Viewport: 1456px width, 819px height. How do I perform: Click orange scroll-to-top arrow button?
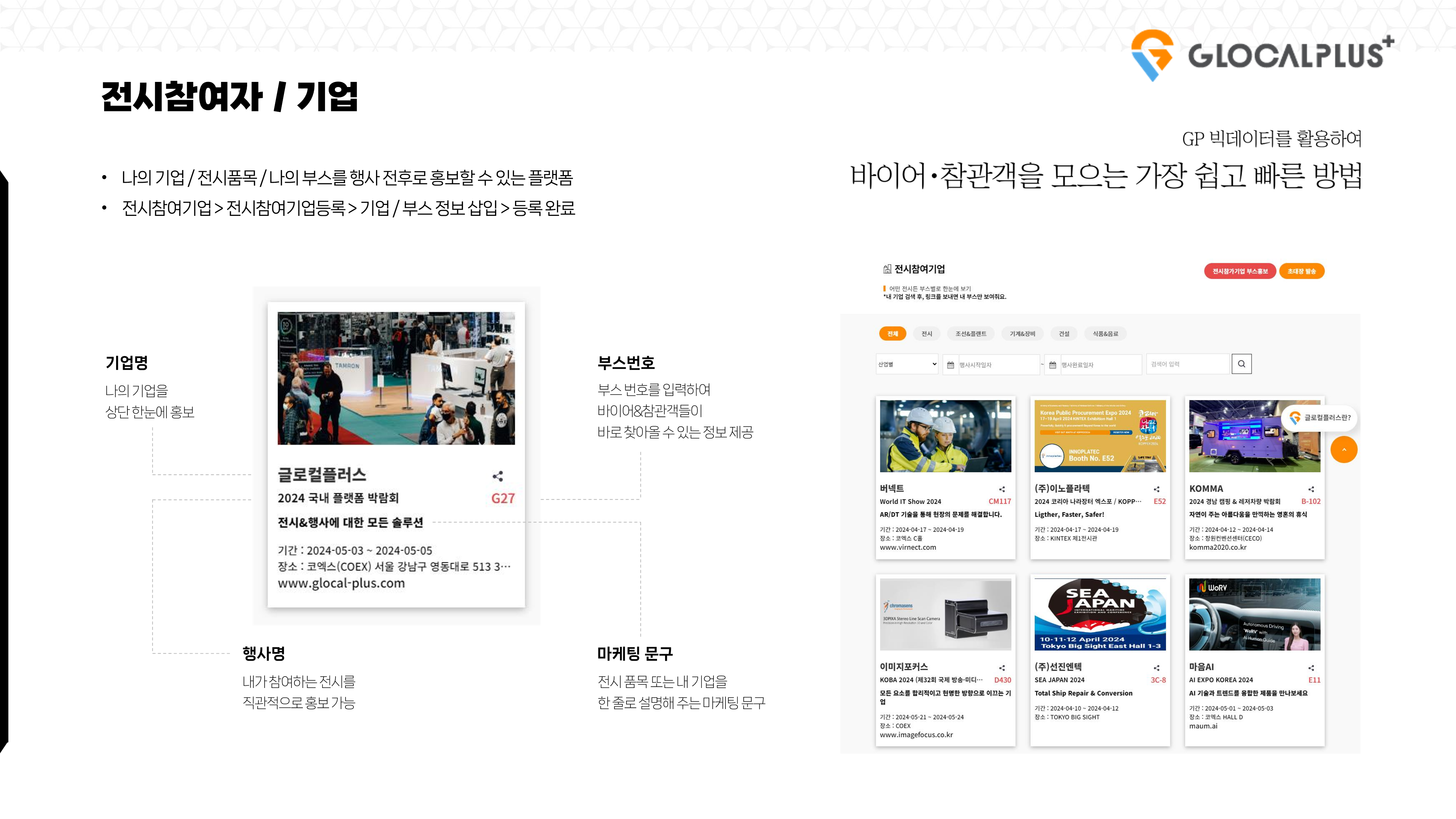click(1344, 450)
